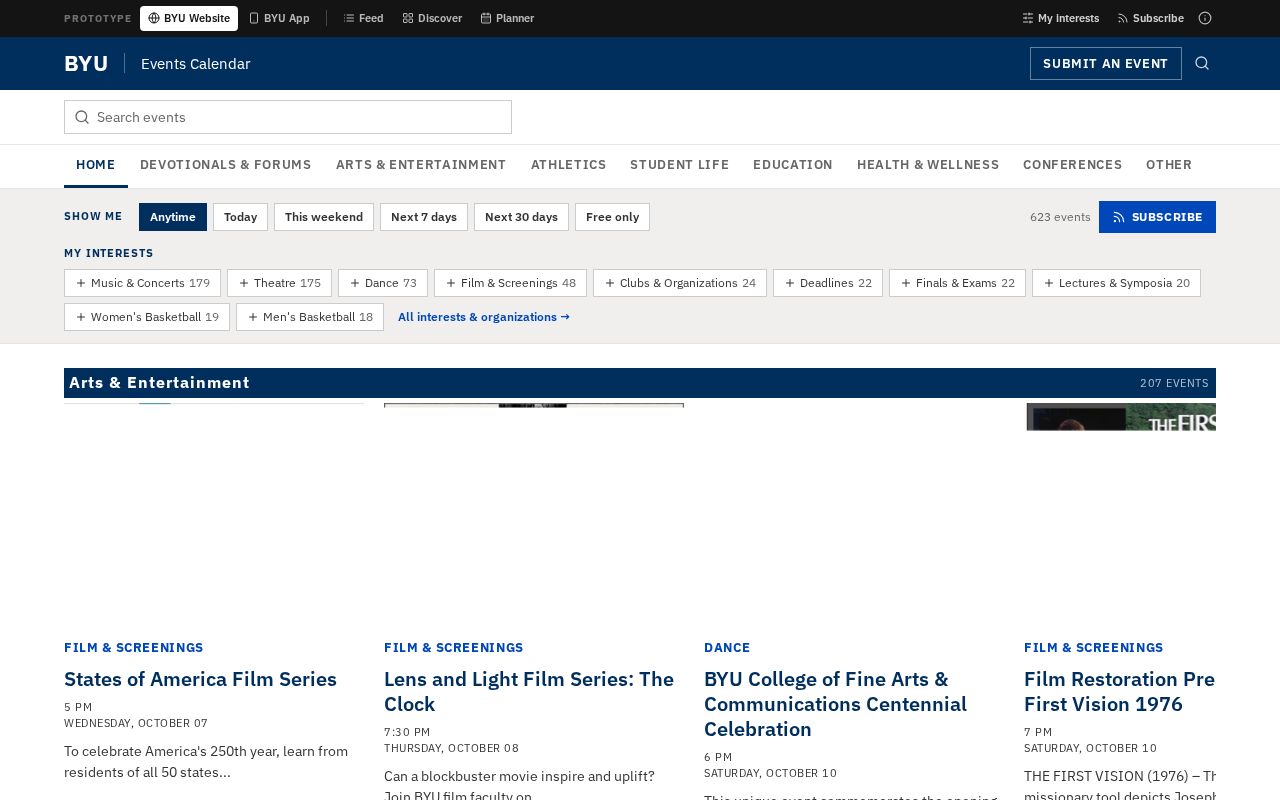Click the 207 Events count link
This screenshot has width=1280, height=800.
pos(1174,383)
